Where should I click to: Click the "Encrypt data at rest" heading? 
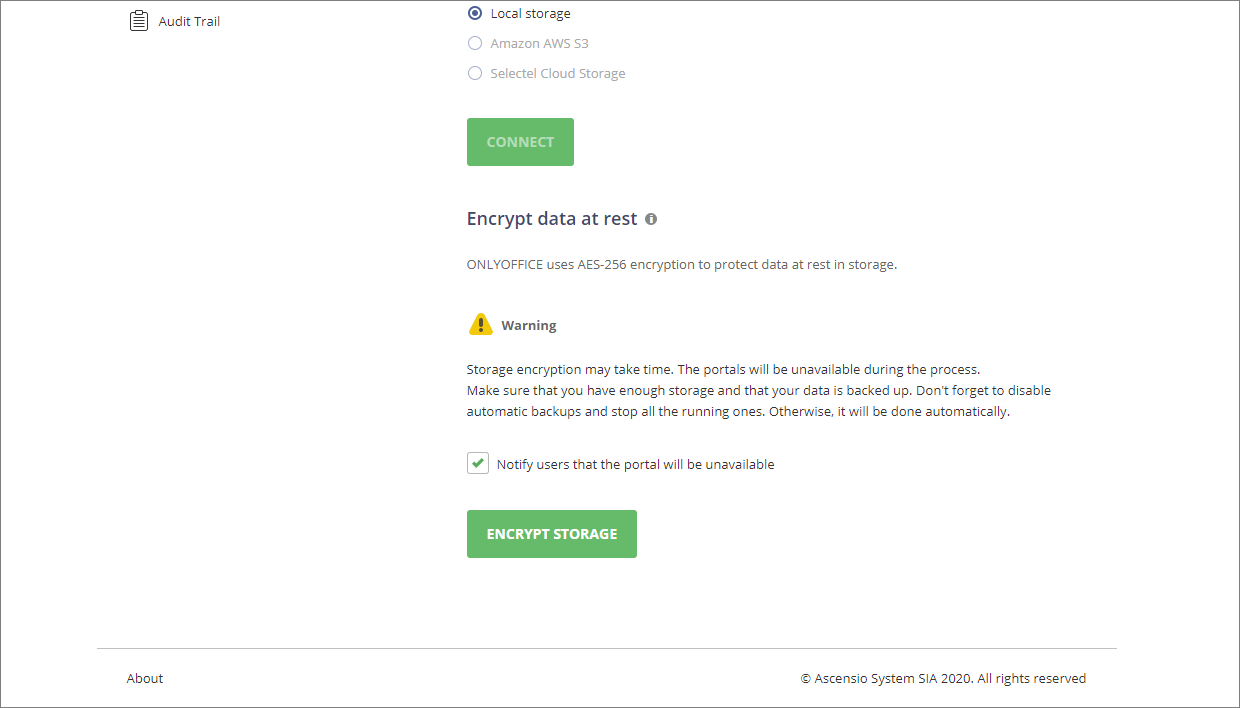[x=551, y=218]
